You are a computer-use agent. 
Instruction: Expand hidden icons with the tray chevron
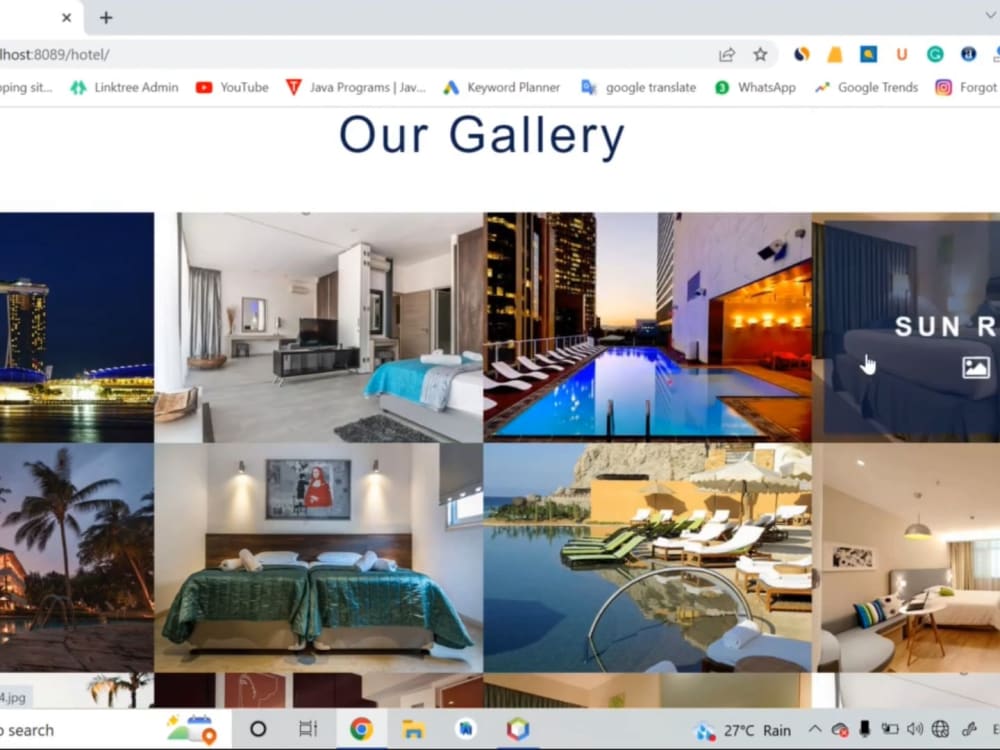point(814,730)
